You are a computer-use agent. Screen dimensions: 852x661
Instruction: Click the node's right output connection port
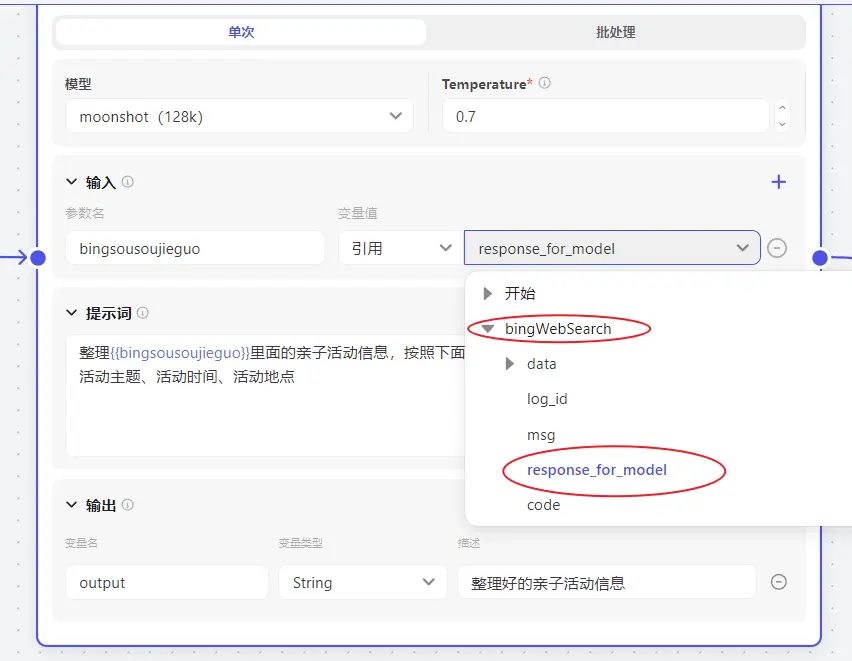pos(820,258)
